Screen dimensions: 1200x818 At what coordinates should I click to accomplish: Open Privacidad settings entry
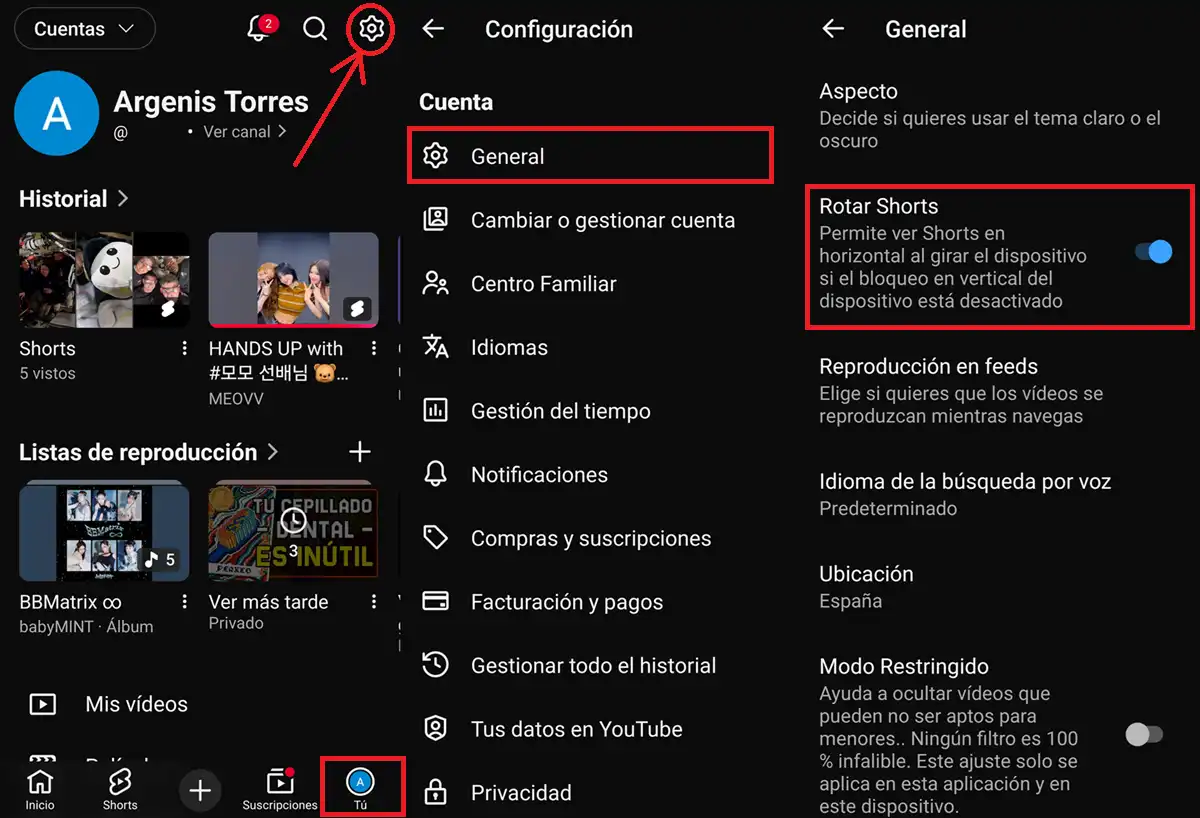(521, 792)
